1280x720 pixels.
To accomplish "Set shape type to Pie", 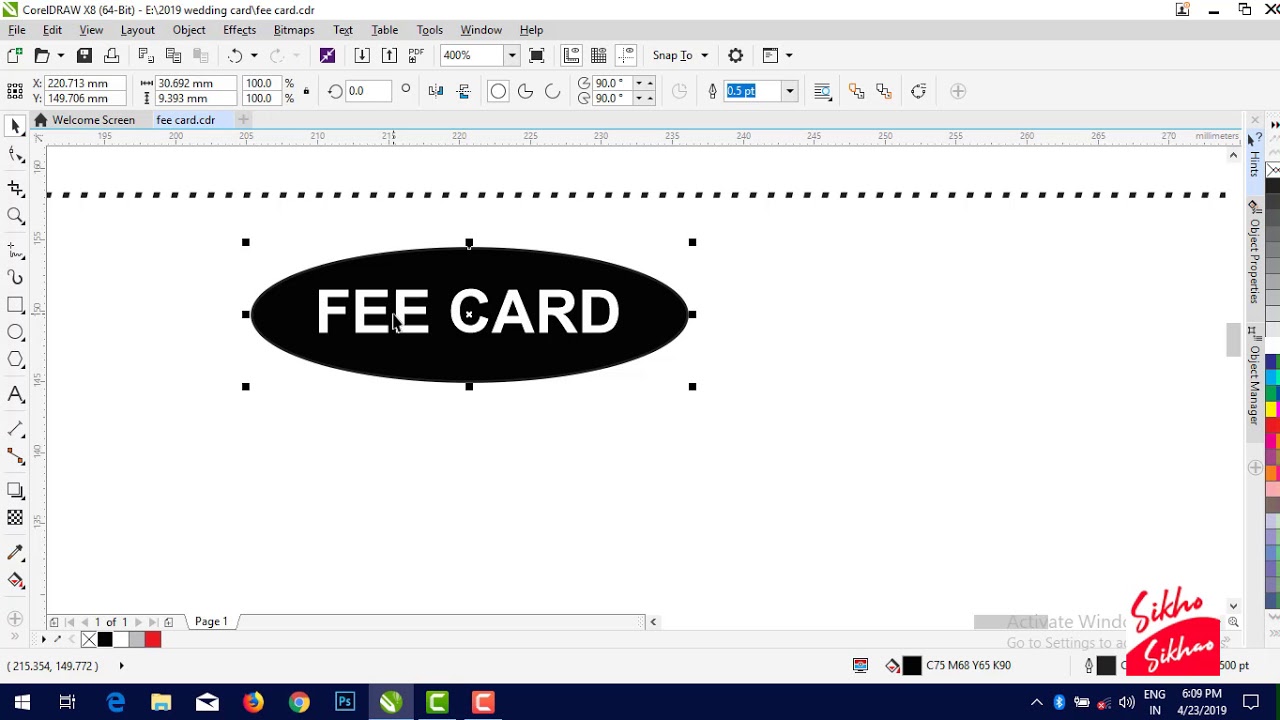I will pos(525,91).
